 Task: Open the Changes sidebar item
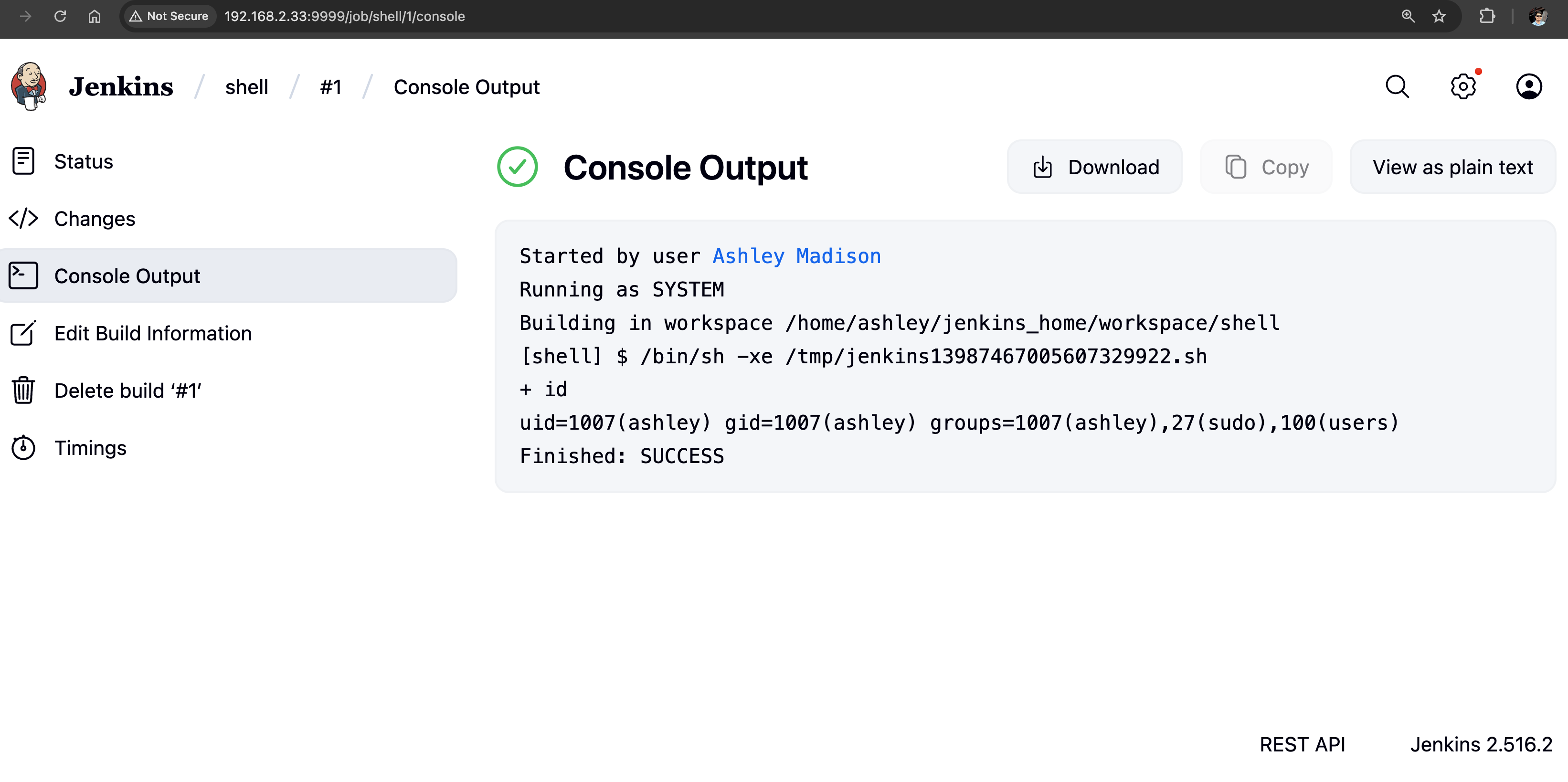point(95,219)
